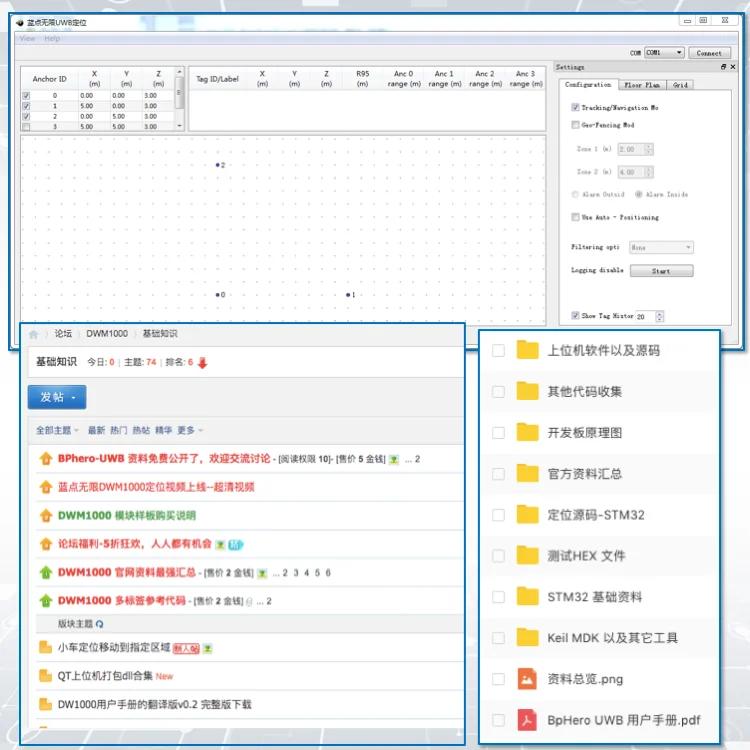This screenshot has height=750, width=750.
Task: Toggle Tracking/Navigation Mode checkbox
Action: [575, 107]
